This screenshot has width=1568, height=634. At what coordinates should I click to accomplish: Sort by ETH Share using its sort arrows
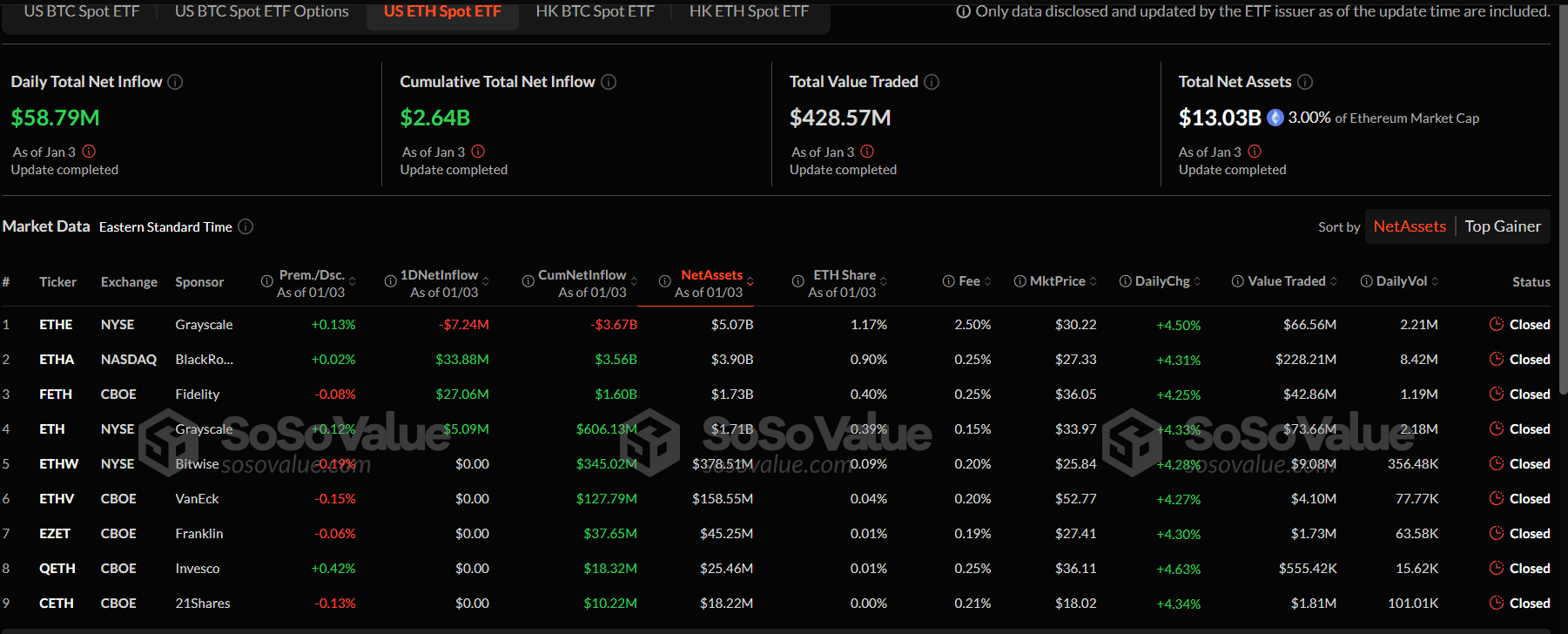pyautogui.click(x=884, y=281)
